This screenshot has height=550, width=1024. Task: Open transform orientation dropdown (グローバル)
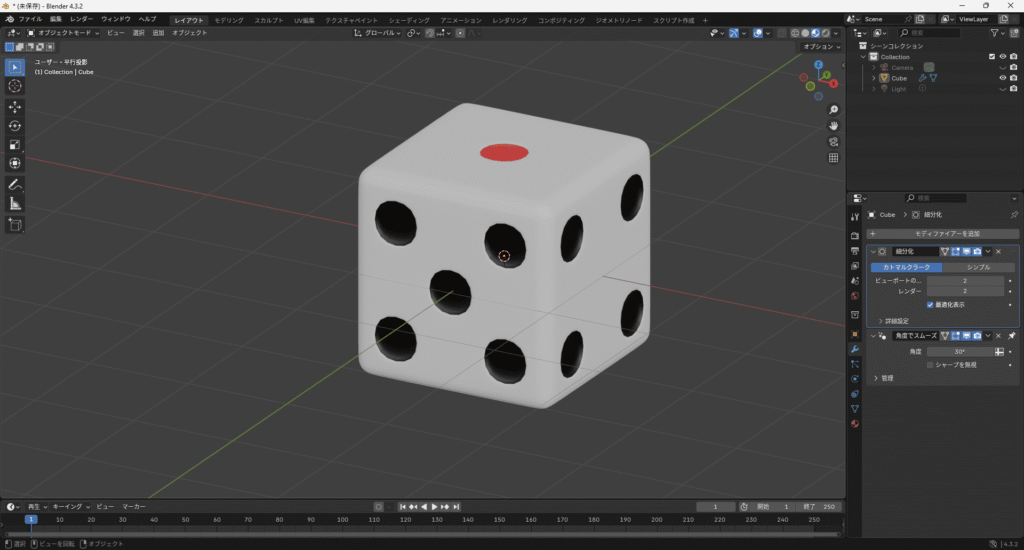pos(377,33)
